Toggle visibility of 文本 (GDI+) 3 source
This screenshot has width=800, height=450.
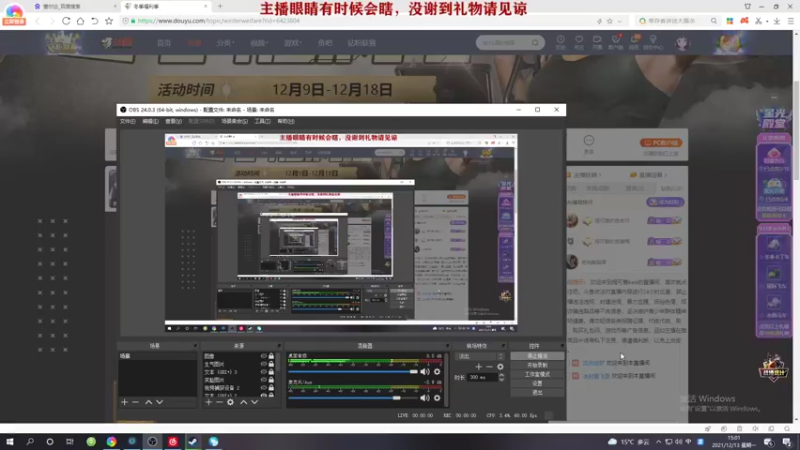264,372
